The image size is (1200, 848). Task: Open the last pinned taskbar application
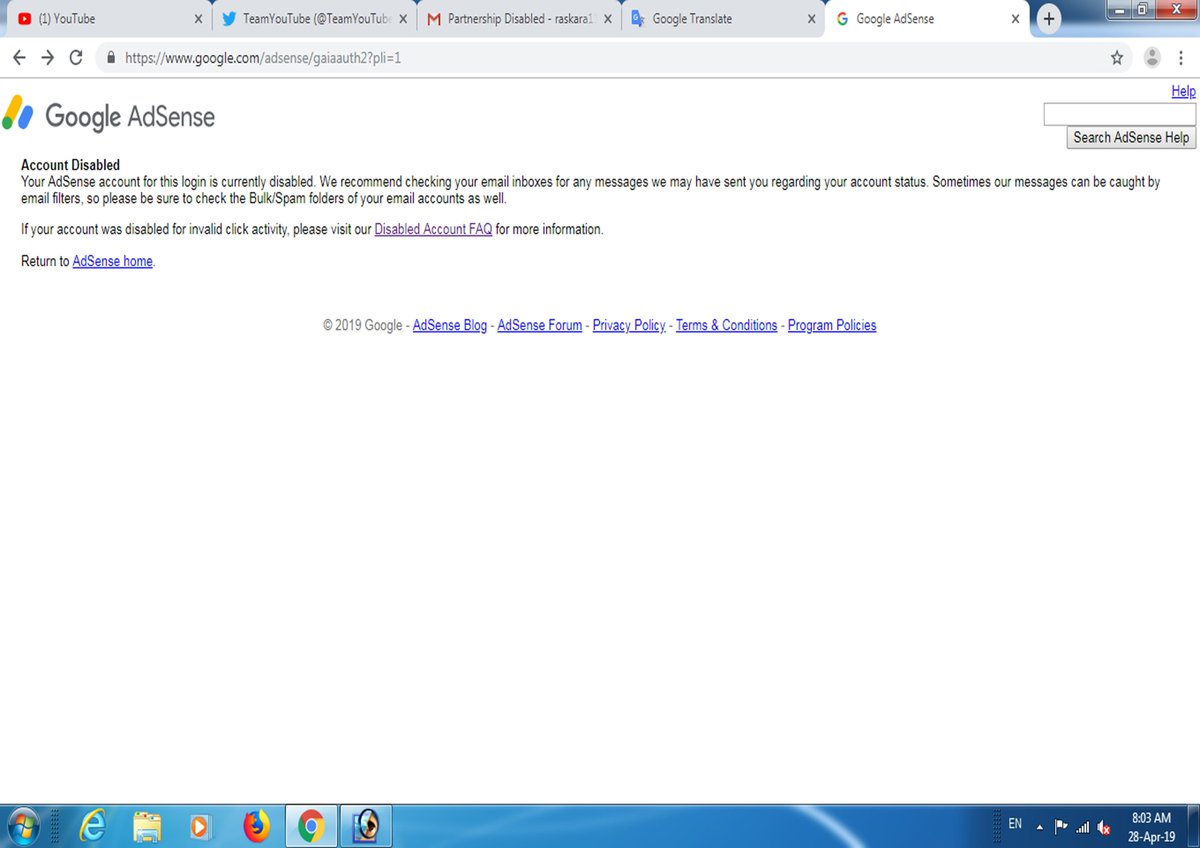(366, 826)
